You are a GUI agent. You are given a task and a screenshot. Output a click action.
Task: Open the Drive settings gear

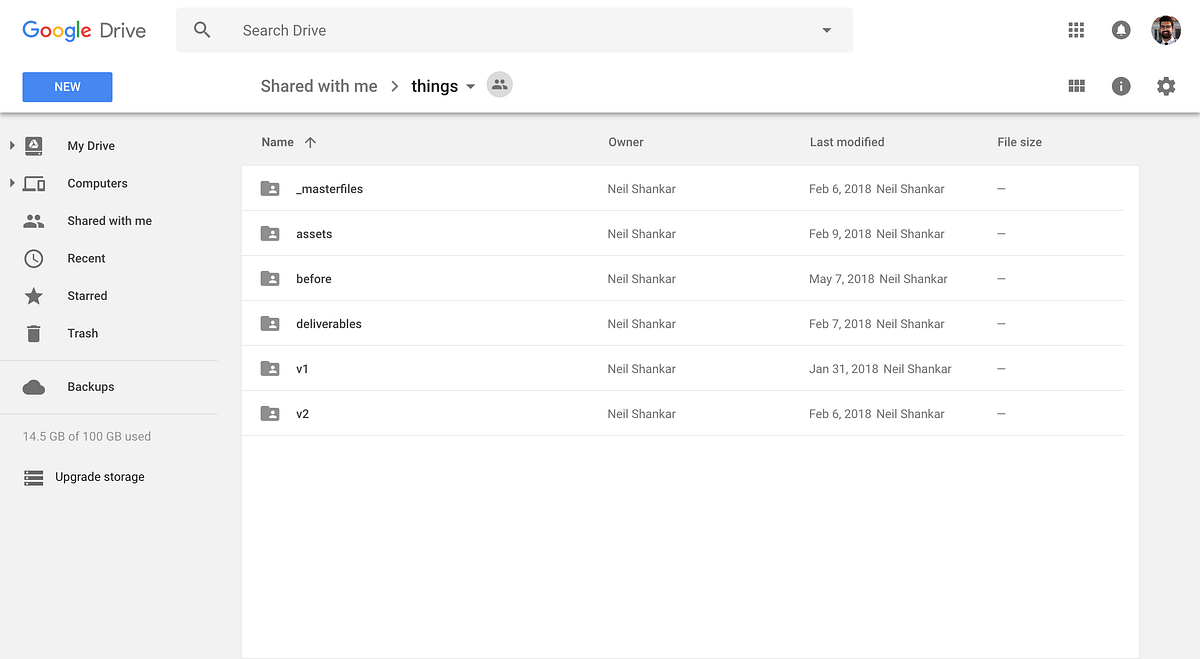[x=1166, y=86]
